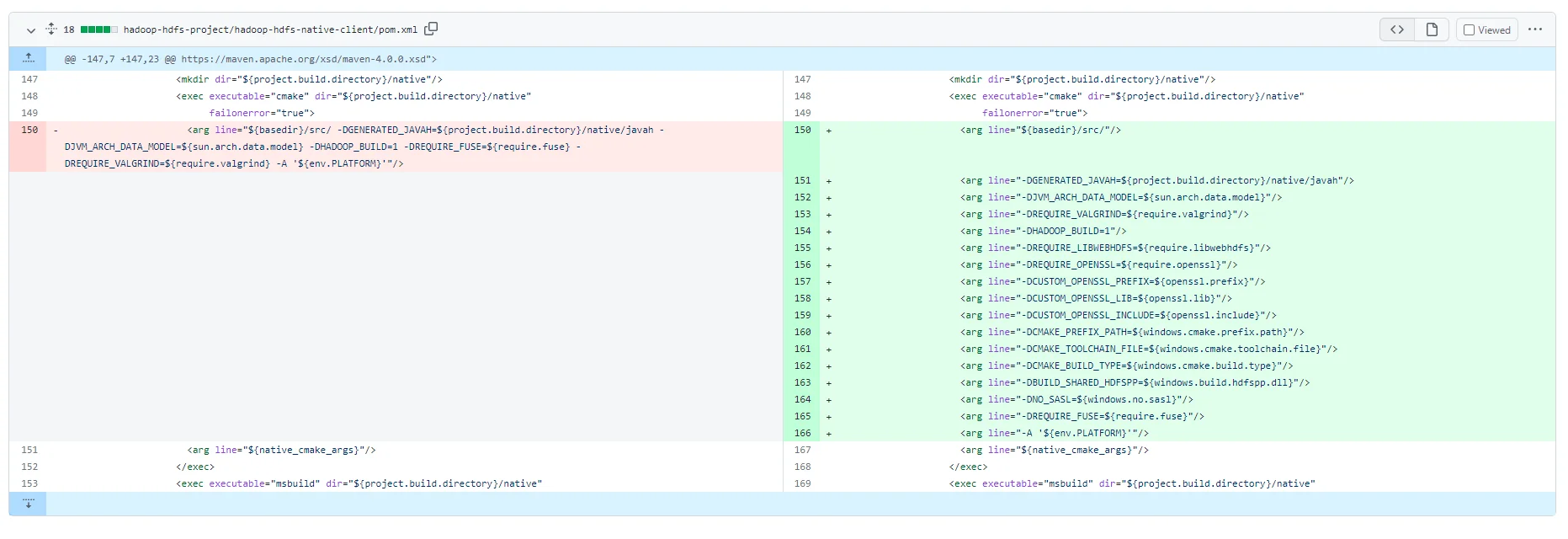
Task: Click left-side line number 147
Action: 29,79
